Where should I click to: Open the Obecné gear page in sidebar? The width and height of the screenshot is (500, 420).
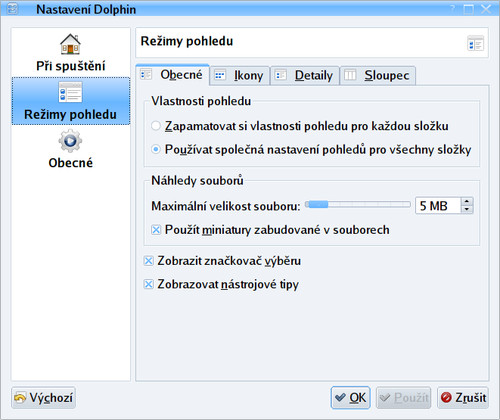tap(70, 149)
